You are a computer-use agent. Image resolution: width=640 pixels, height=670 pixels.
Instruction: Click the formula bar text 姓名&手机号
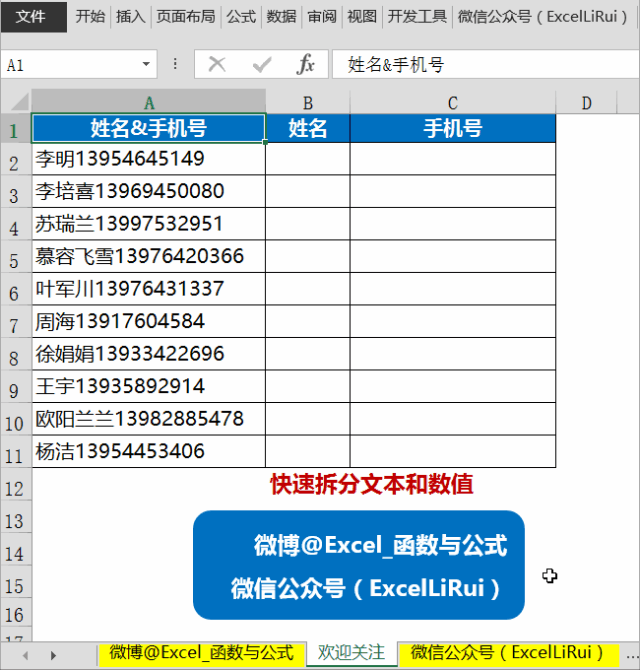(396, 65)
